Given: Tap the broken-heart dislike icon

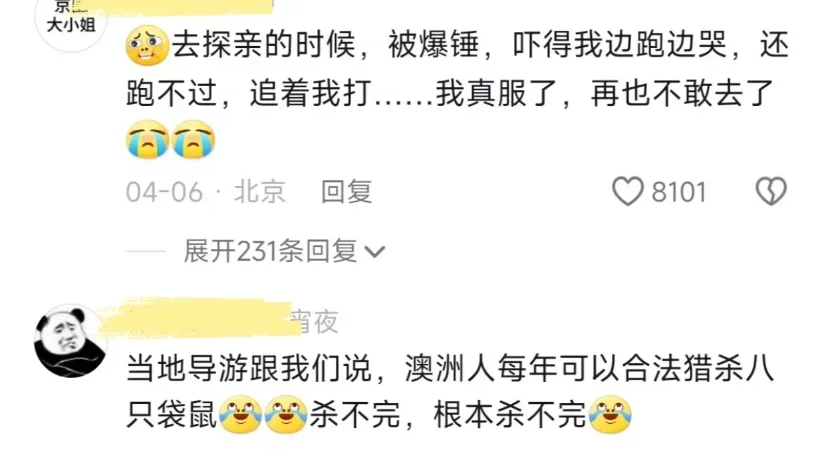Looking at the screenshot, I should 771,191.
